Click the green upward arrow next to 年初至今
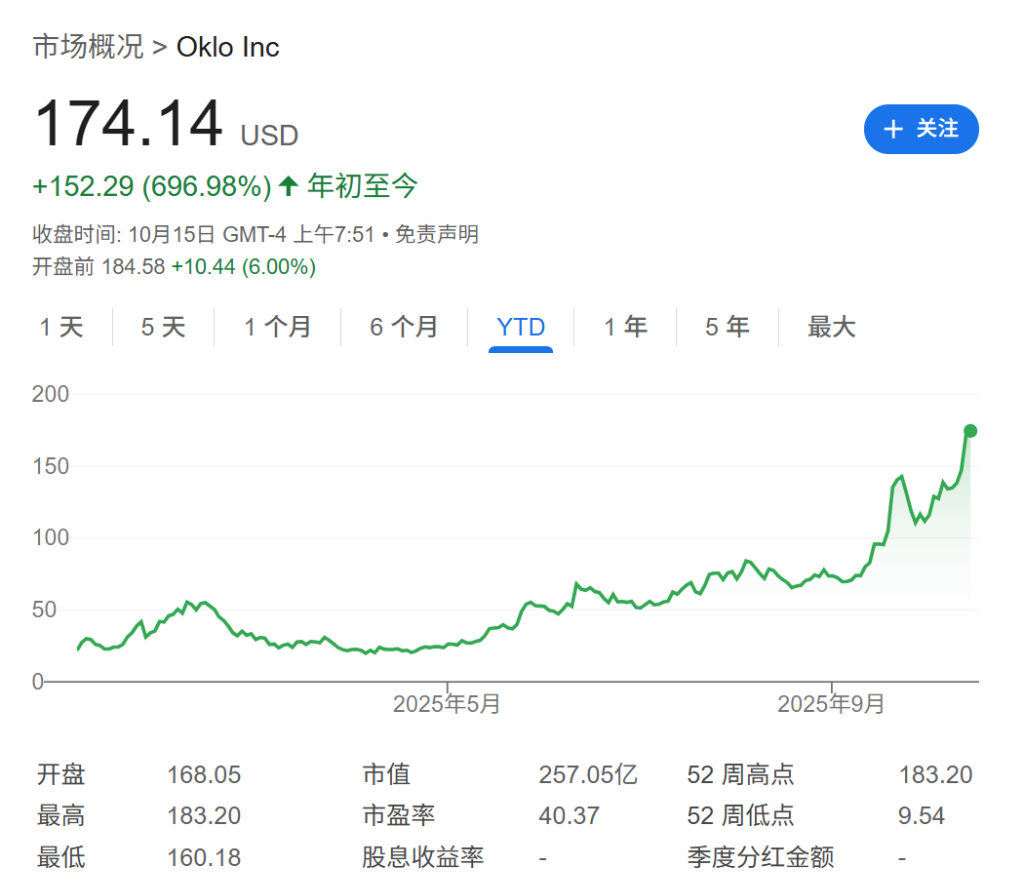Image resolution: width=1024 pixels, height=892 pixels. point(287,186)
